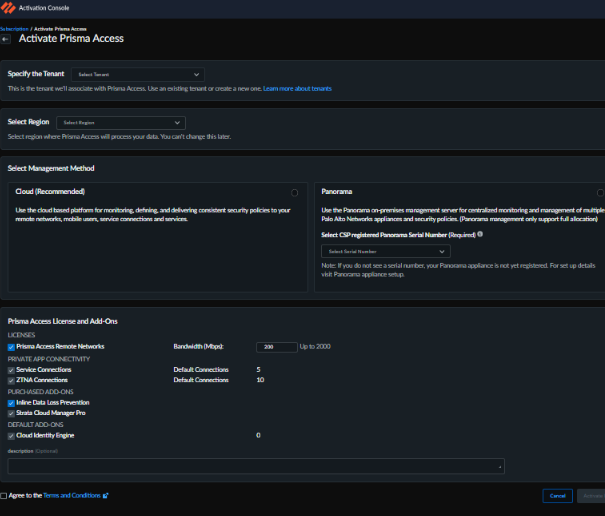This screenshot has width=605, height=516.
Task: Toggle the Prisma Access Remote Networks checkbox
Action: (x=11, y=347)
